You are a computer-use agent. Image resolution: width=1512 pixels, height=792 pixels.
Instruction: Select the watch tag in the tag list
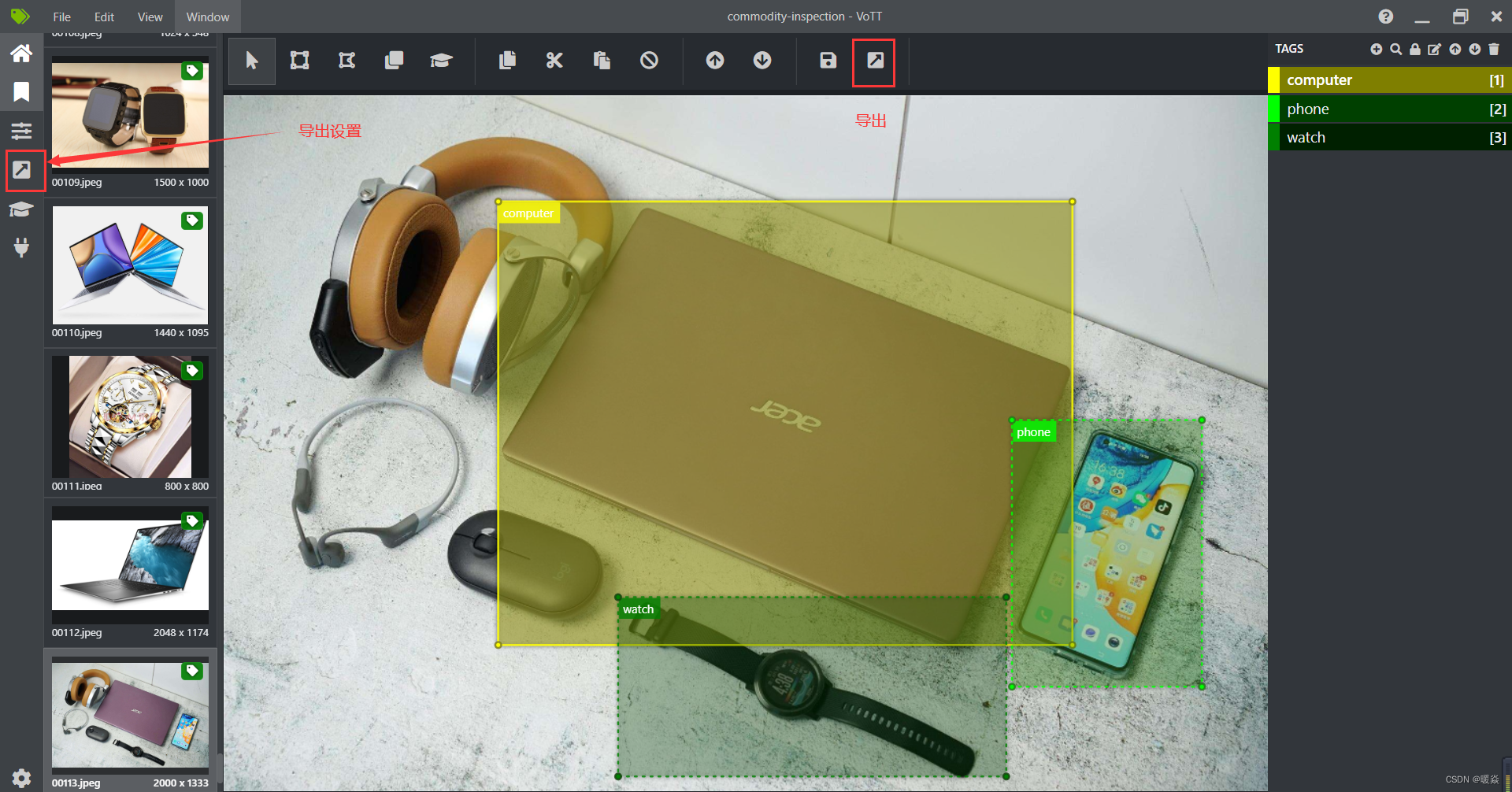pyautogui.click(x=1390, y=137)
